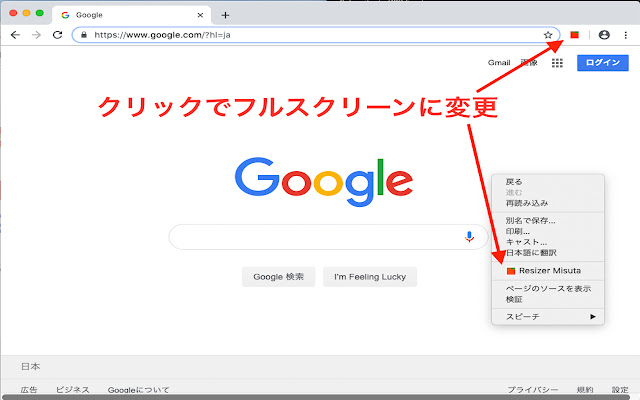Open a new tab with plus button

tap(225, 15)
